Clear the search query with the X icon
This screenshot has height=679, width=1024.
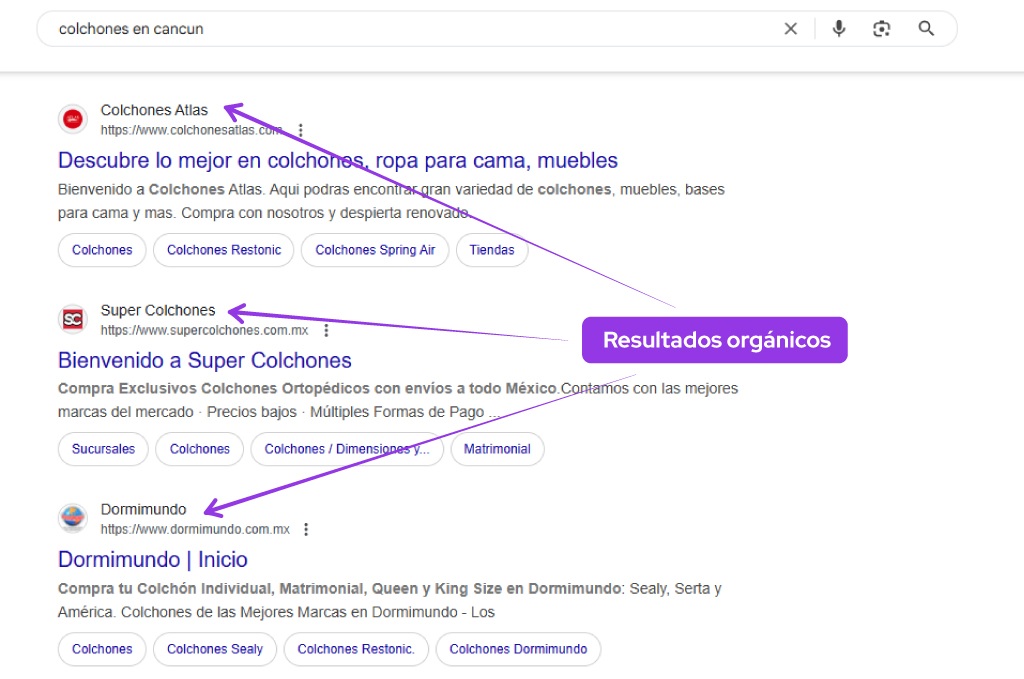790,29
